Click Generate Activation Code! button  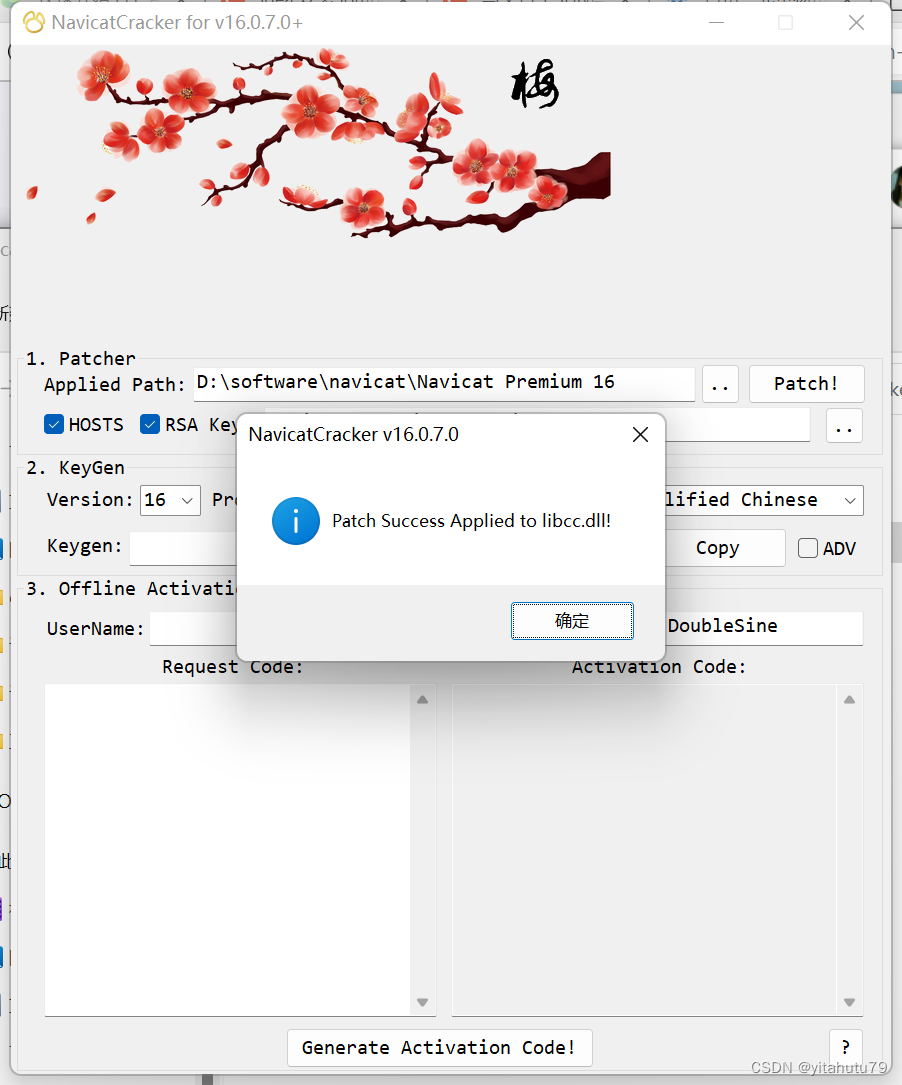tap(440, 1048)
